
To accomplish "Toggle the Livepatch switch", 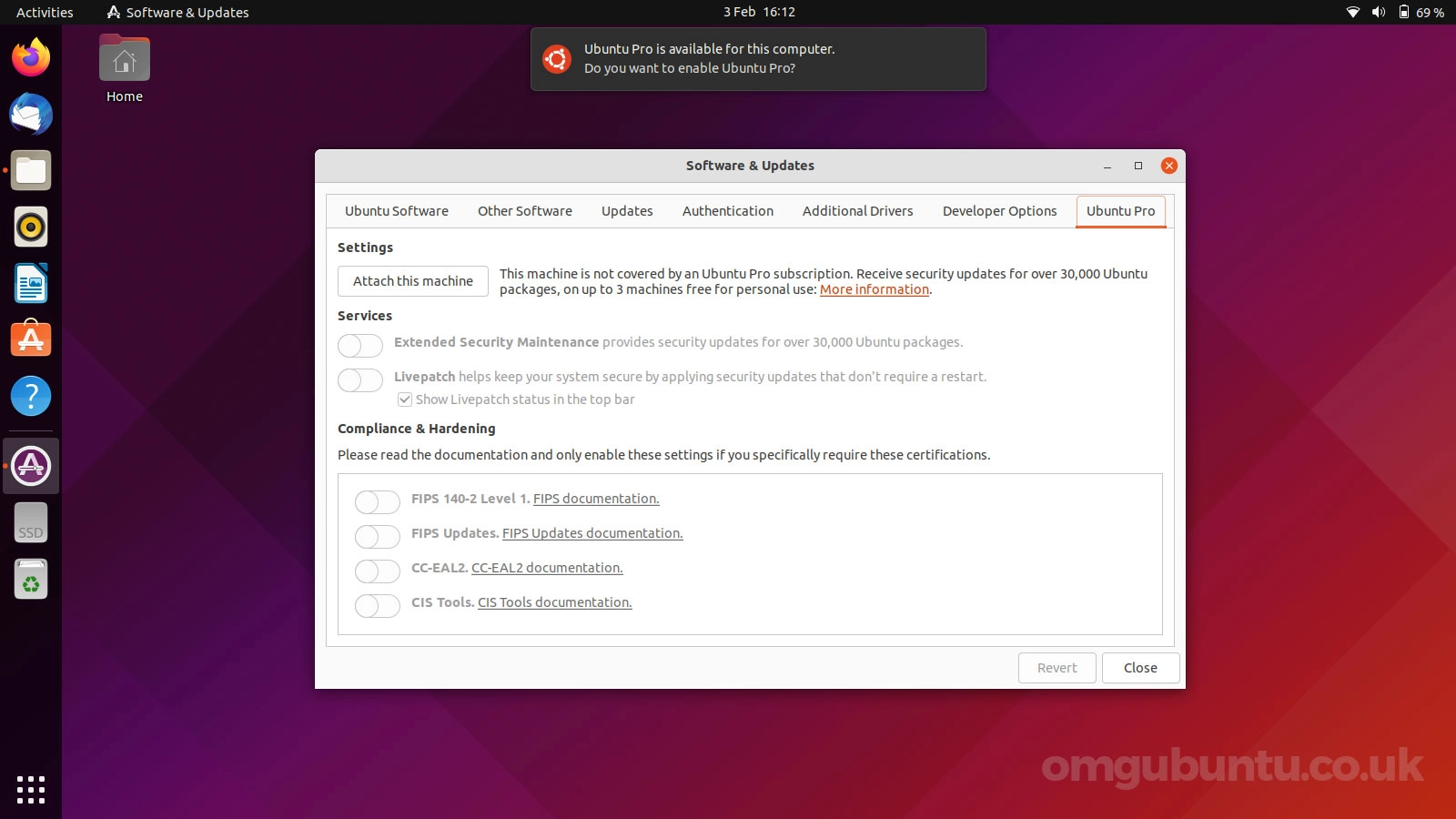I will (360, 379).
